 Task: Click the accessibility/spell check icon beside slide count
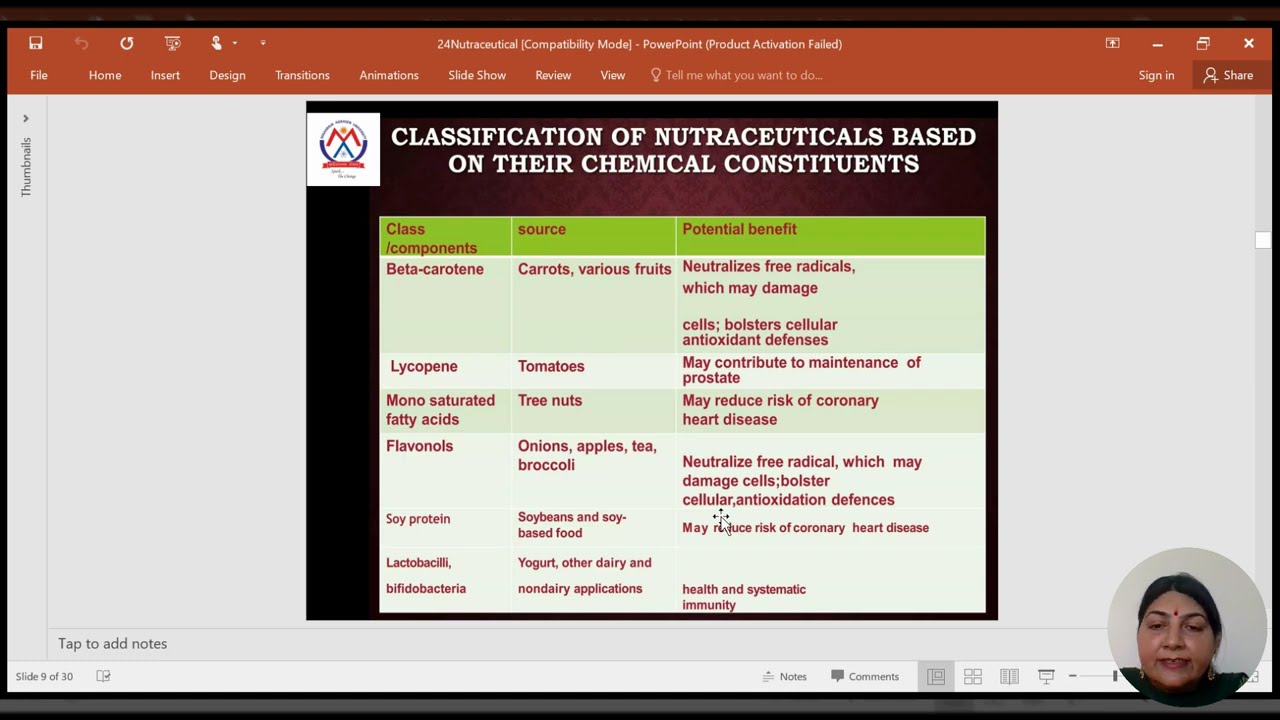point(103,676)
